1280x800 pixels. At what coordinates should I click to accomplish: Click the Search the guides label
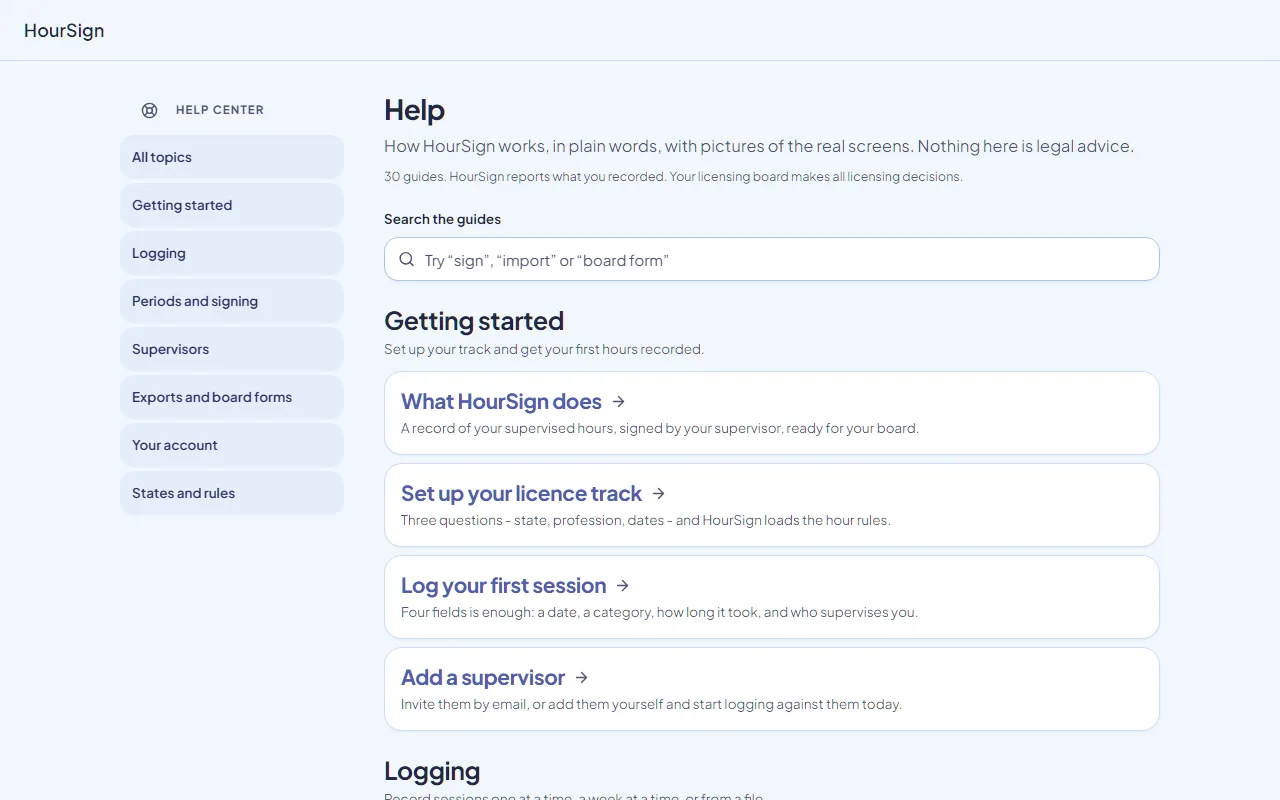click(442, 219)
